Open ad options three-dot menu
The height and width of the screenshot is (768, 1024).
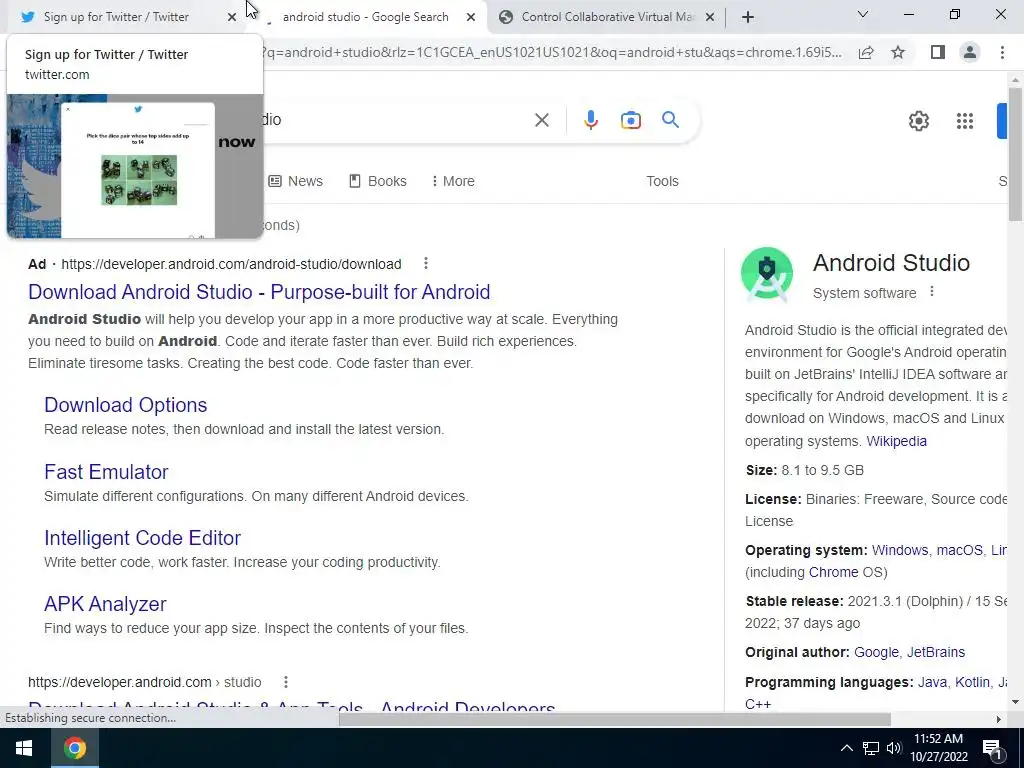(x=426, y=263)
